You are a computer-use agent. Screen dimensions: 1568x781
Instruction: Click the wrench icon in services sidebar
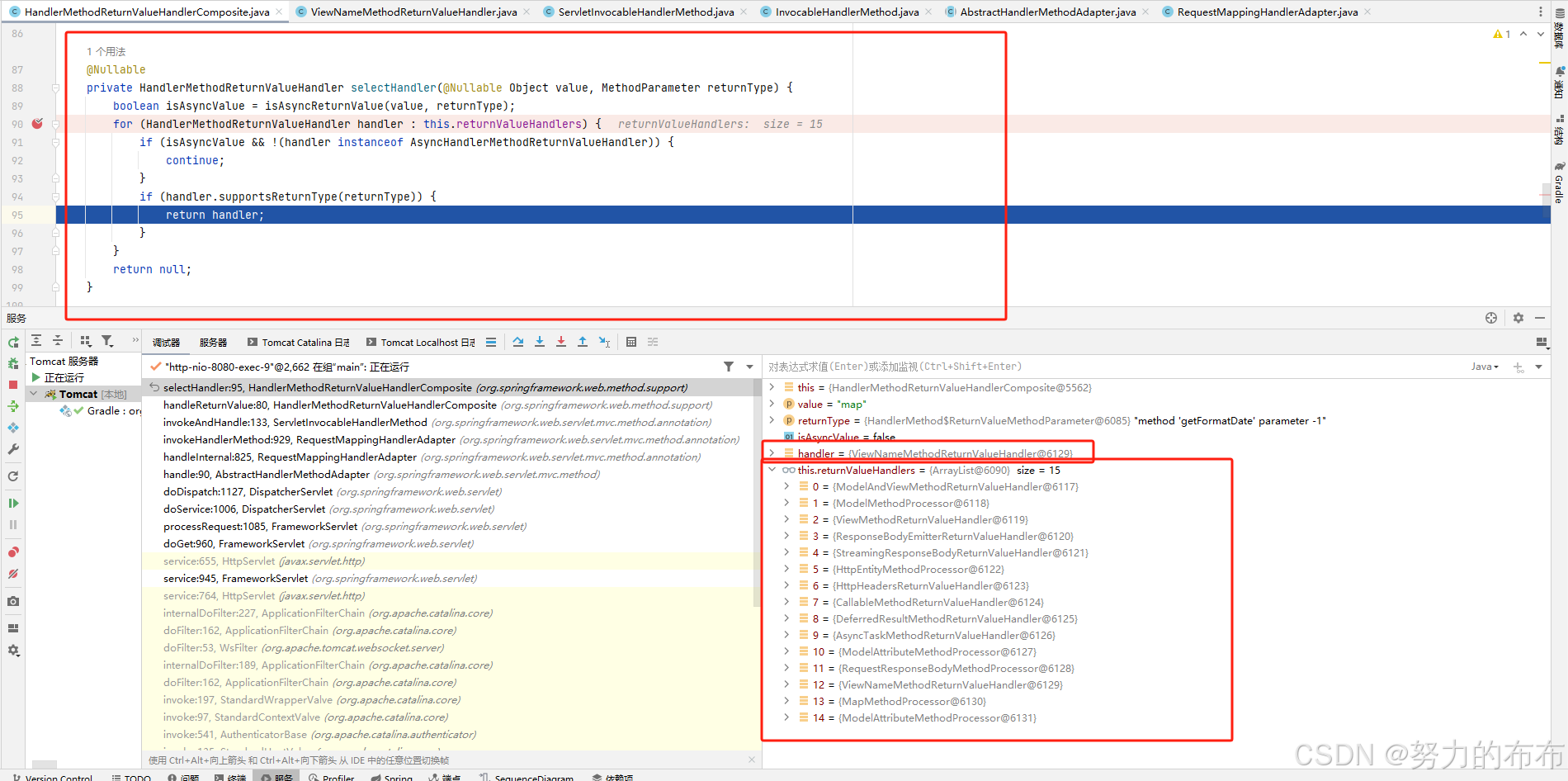(x=13, y=449)
